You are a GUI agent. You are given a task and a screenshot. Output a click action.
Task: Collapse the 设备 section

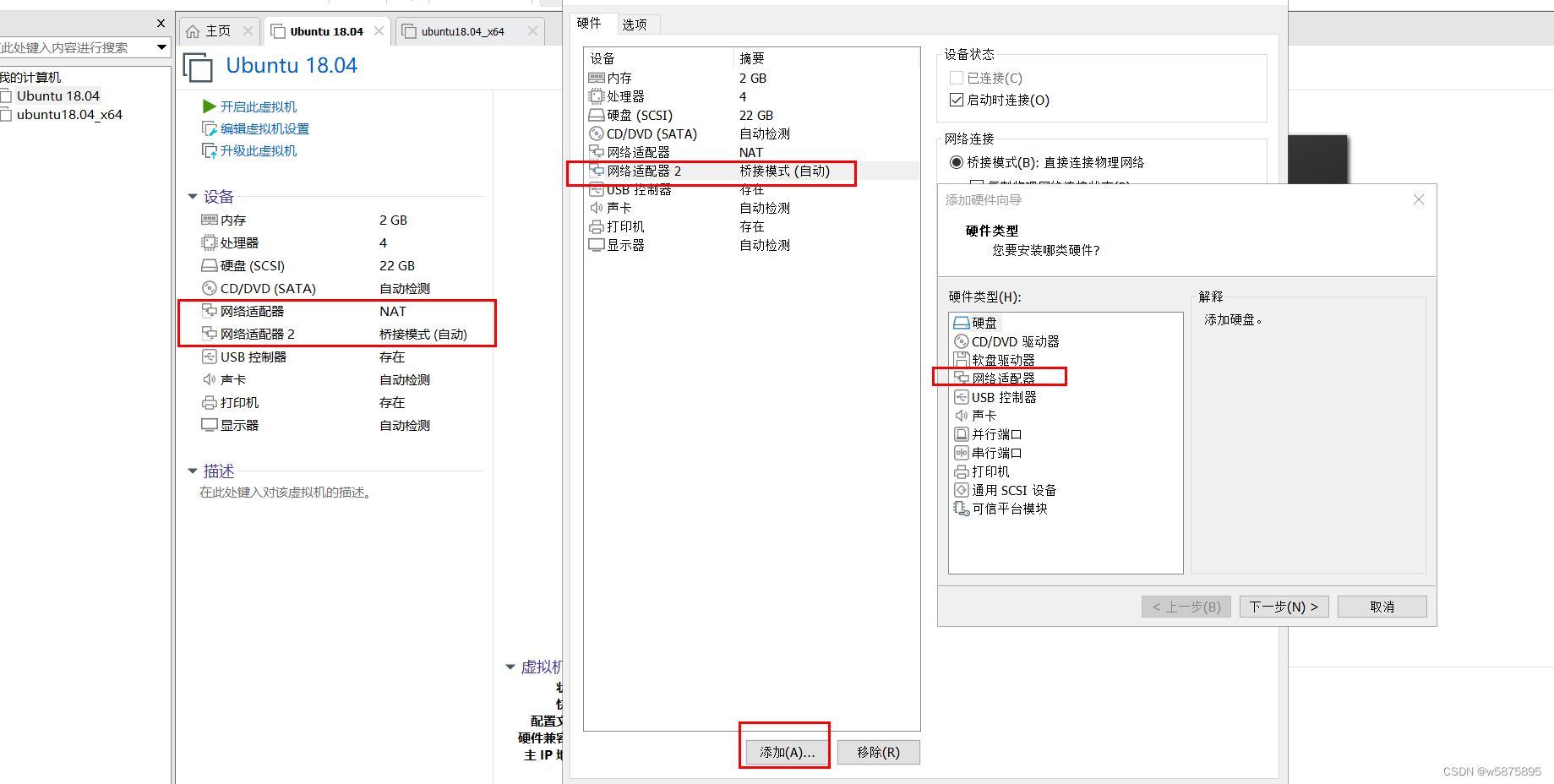(193, 197)
